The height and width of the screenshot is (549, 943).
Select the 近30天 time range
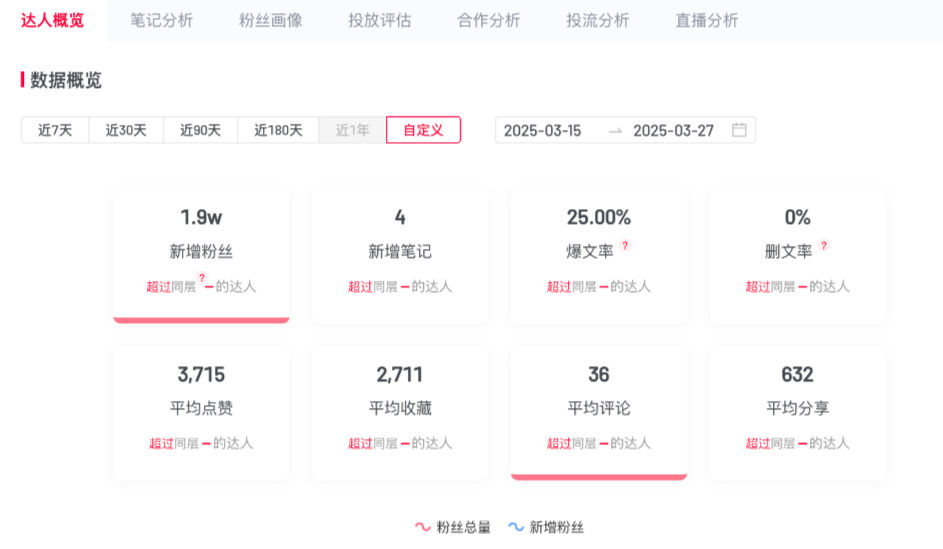click(126, 130)
